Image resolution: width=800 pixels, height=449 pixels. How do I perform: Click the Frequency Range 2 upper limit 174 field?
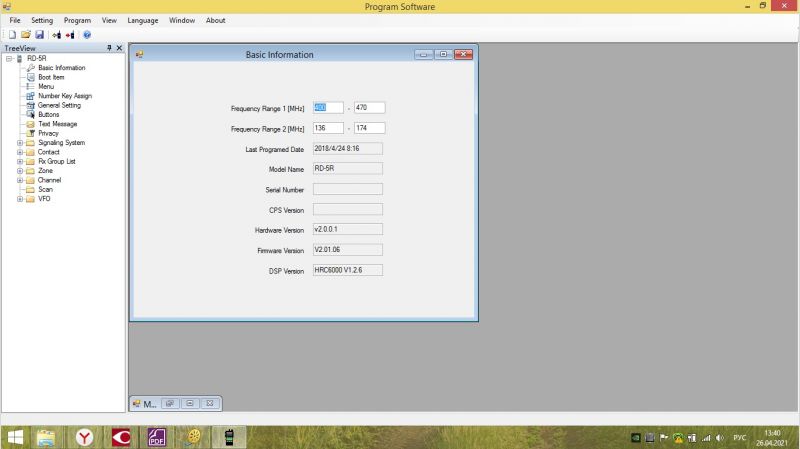[369, 128]
